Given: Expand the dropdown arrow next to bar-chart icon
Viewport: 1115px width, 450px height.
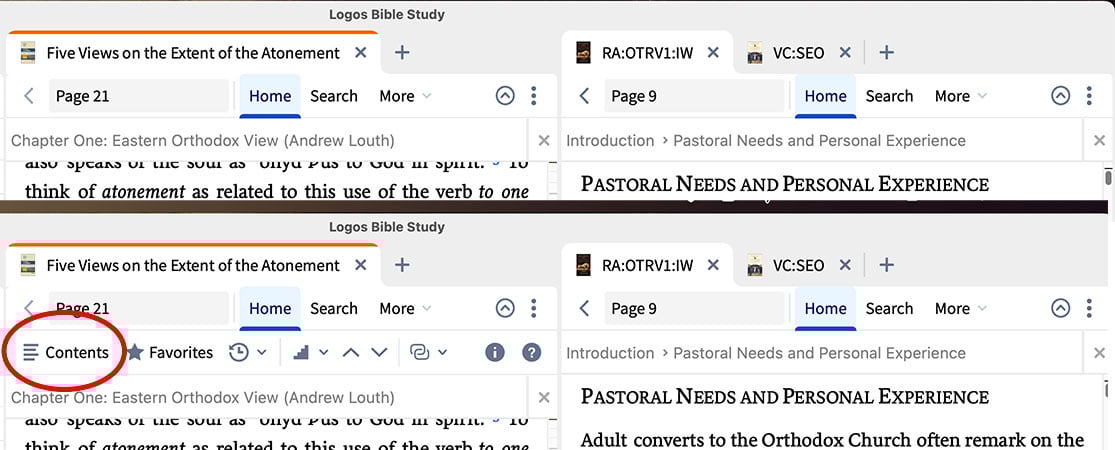Looking at the screenshot, I should 324,353.
